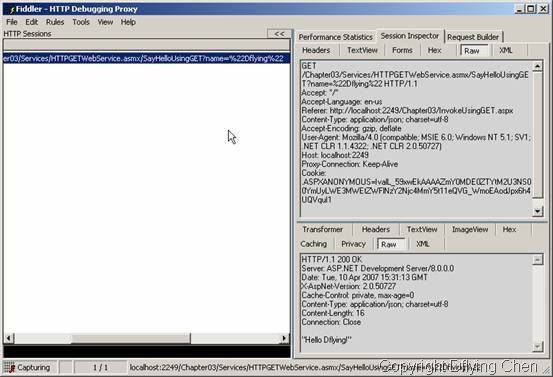Click the Host: localhost:2249 line

point(335,155)
